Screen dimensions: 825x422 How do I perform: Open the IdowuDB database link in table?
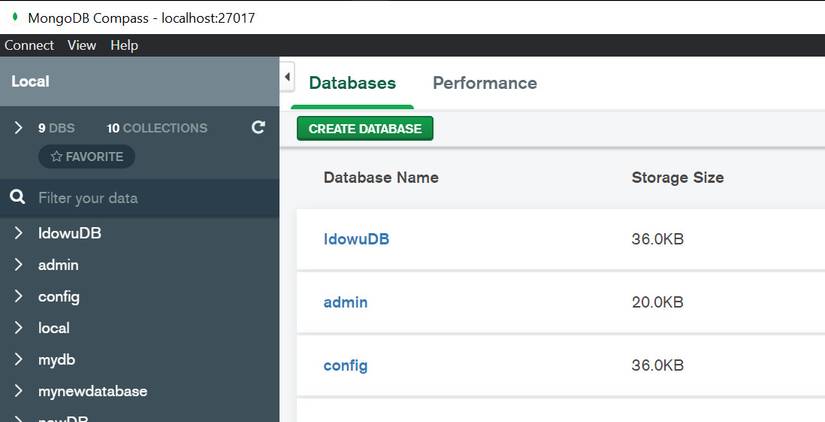(356, 239)
